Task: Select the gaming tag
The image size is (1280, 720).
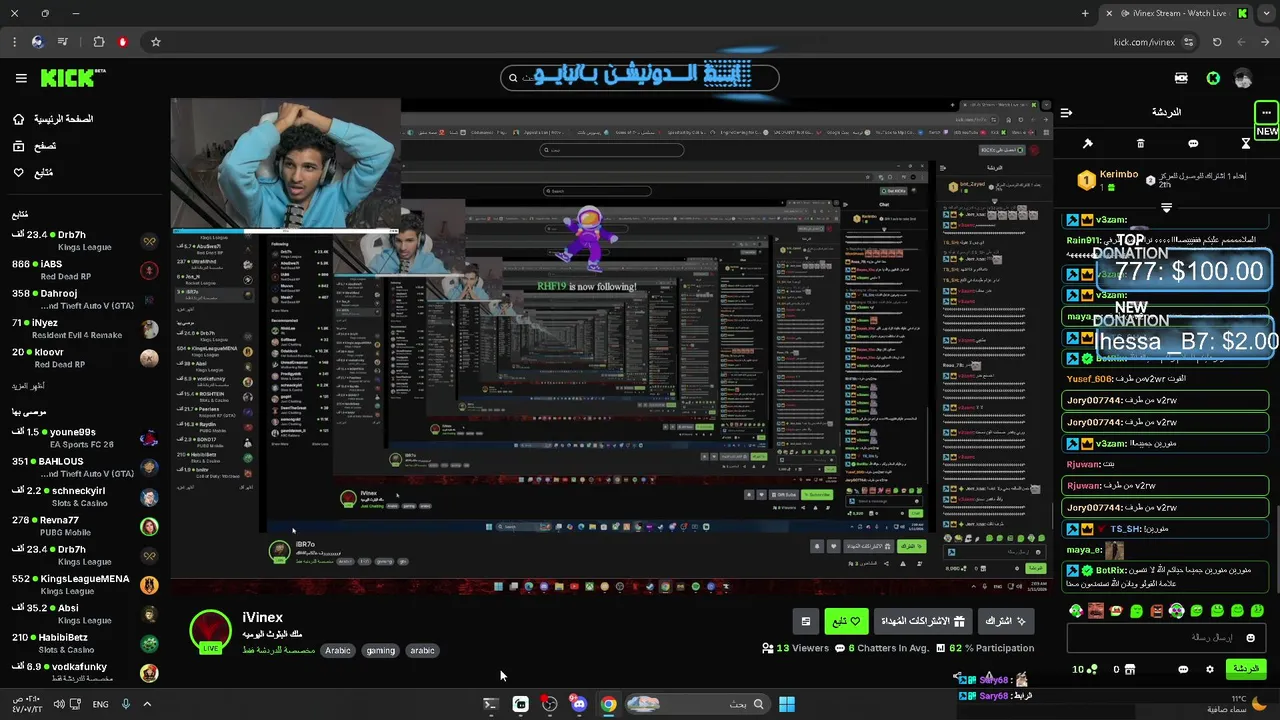Action: 381,651
